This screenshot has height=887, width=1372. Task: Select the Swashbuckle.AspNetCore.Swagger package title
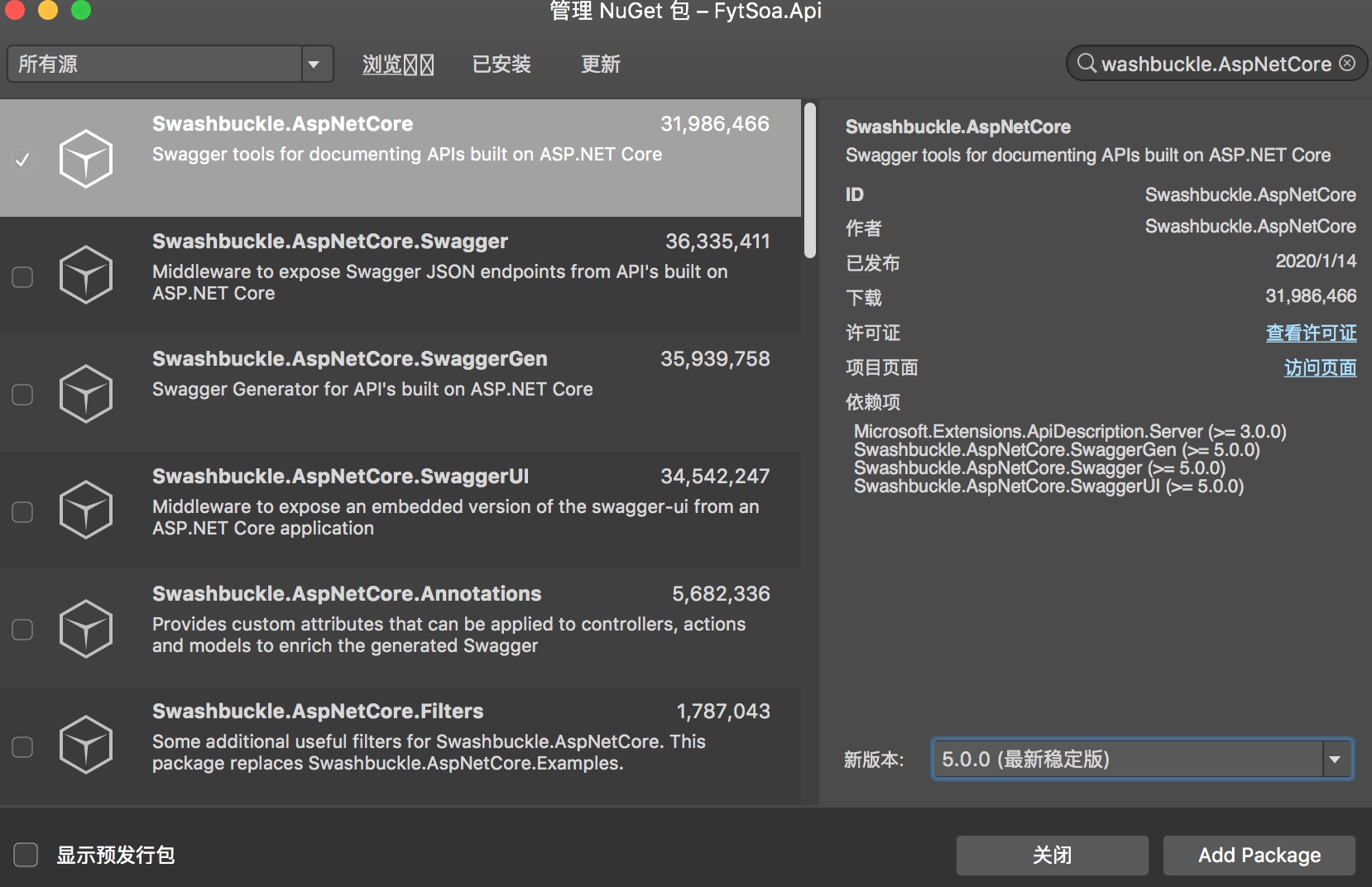pyautogui.click(x=330, y=241)
